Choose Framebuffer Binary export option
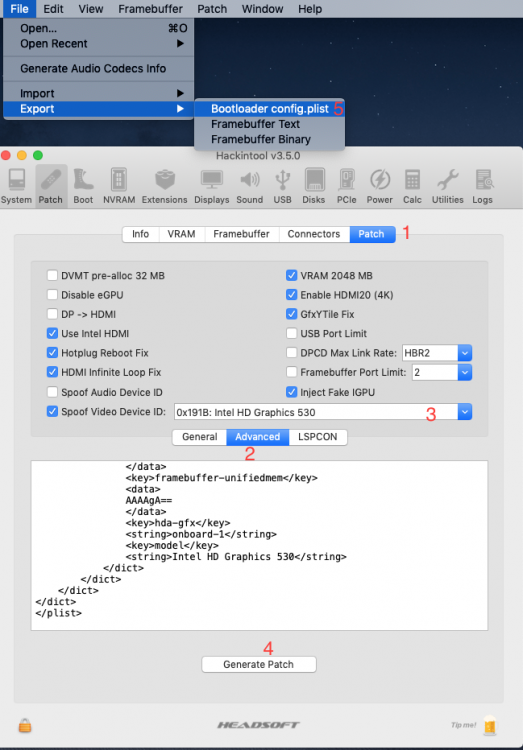Viewport: 523px width, 750px height. tap(270, 139)
